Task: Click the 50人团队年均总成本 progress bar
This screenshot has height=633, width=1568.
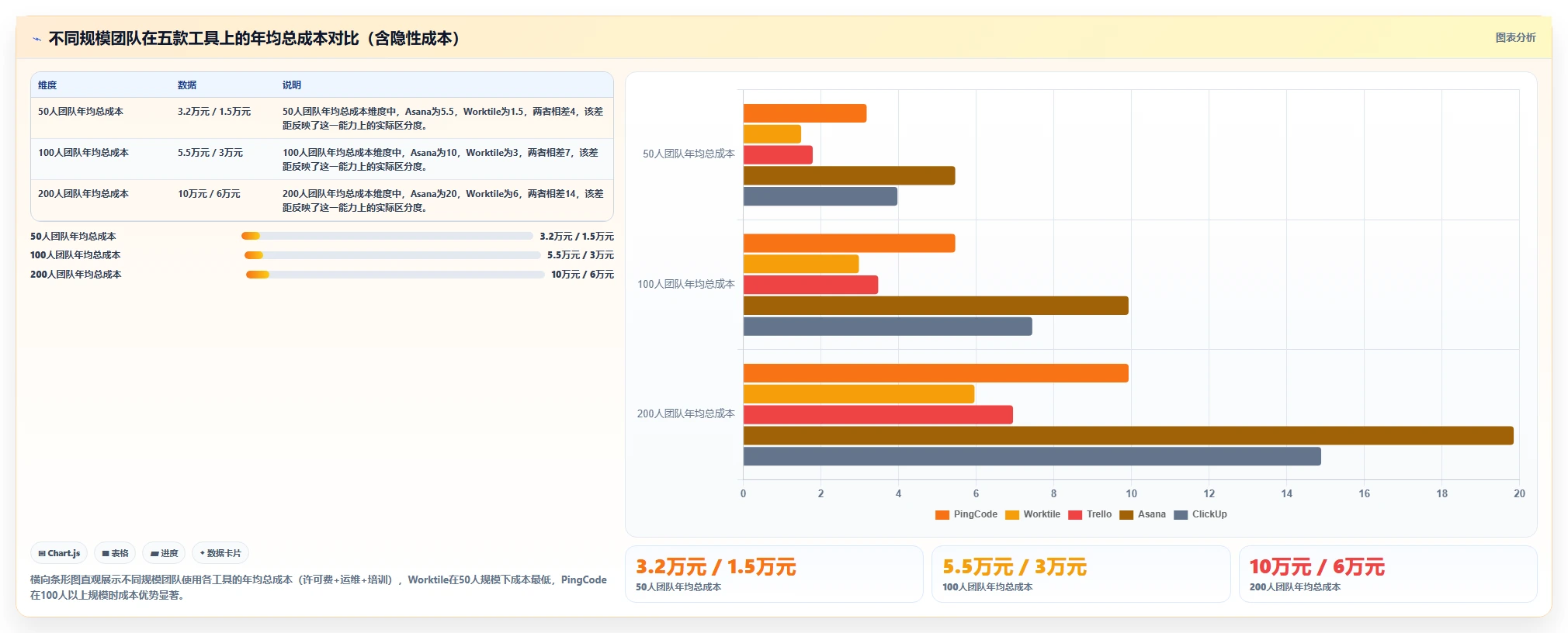Action: (x=387, y=236)
